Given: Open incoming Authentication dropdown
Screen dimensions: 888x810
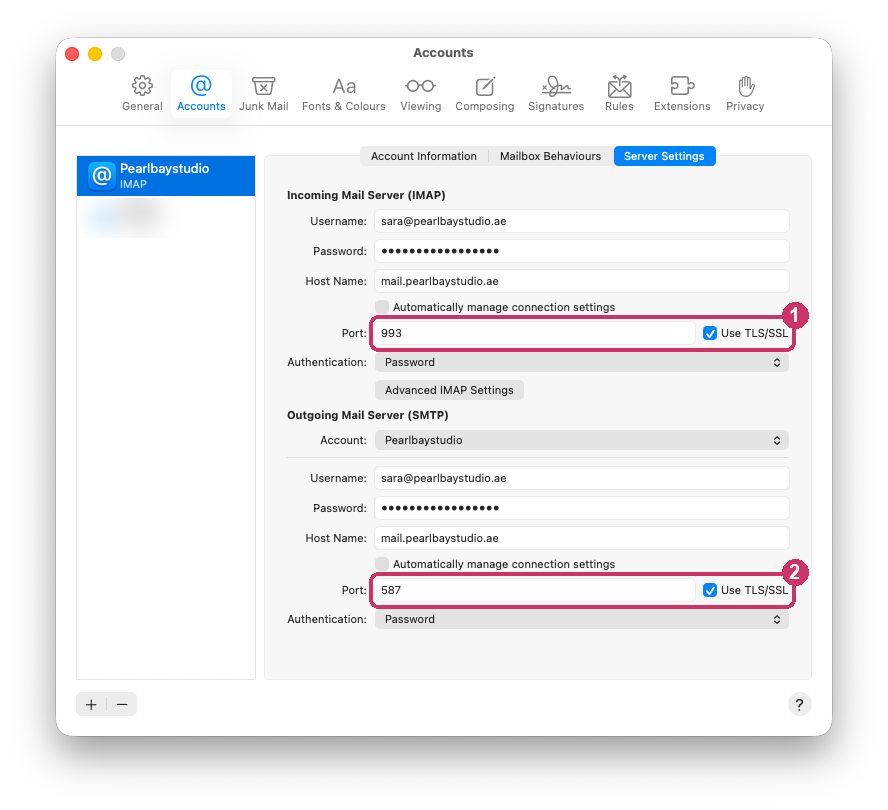Looking at the screenshot, I should tap(581, 363).
